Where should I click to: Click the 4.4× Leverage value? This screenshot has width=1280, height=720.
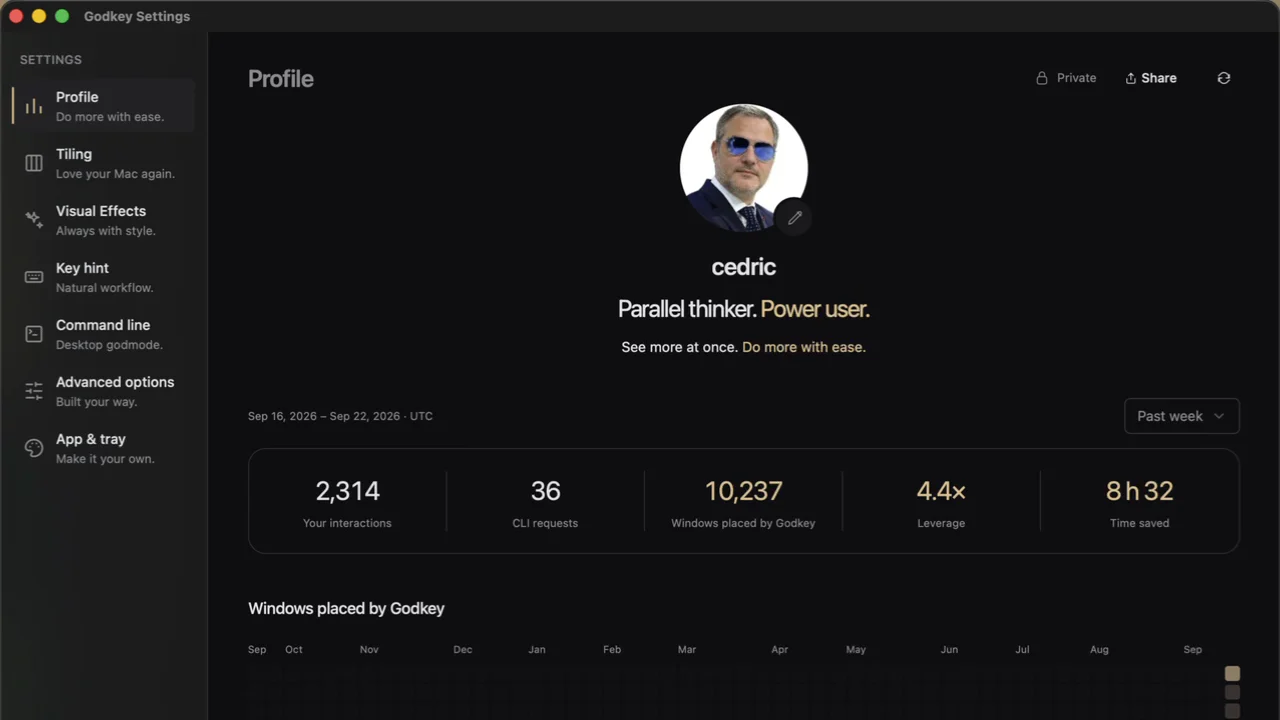941,491
